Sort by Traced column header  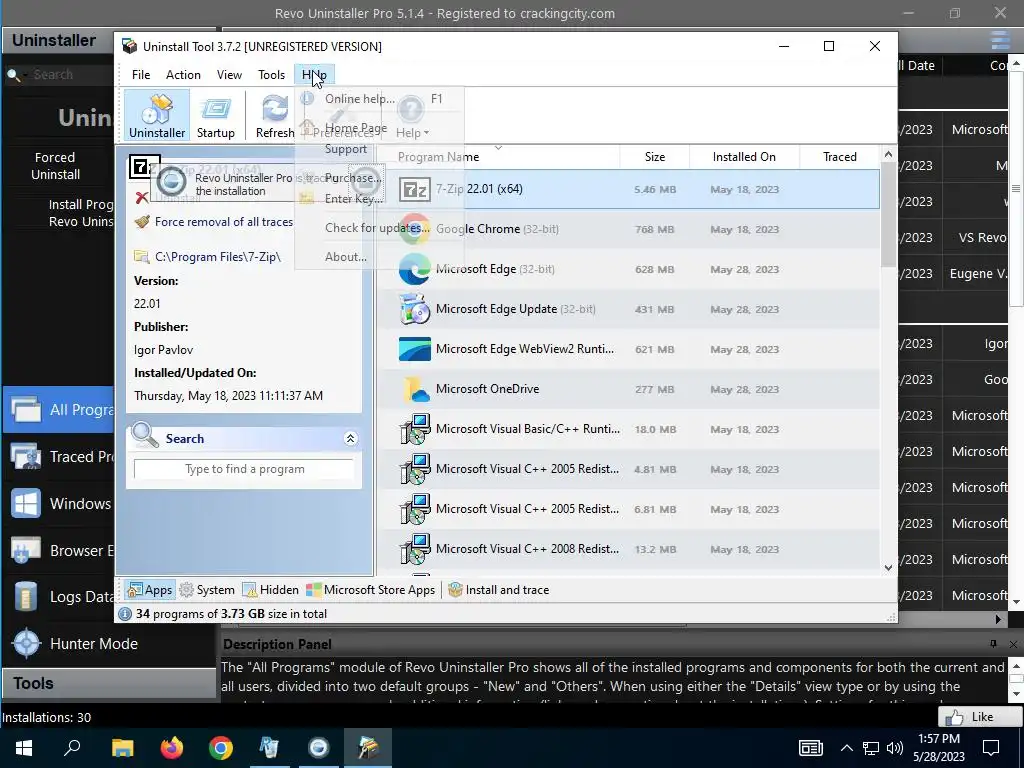pos(839,157)
